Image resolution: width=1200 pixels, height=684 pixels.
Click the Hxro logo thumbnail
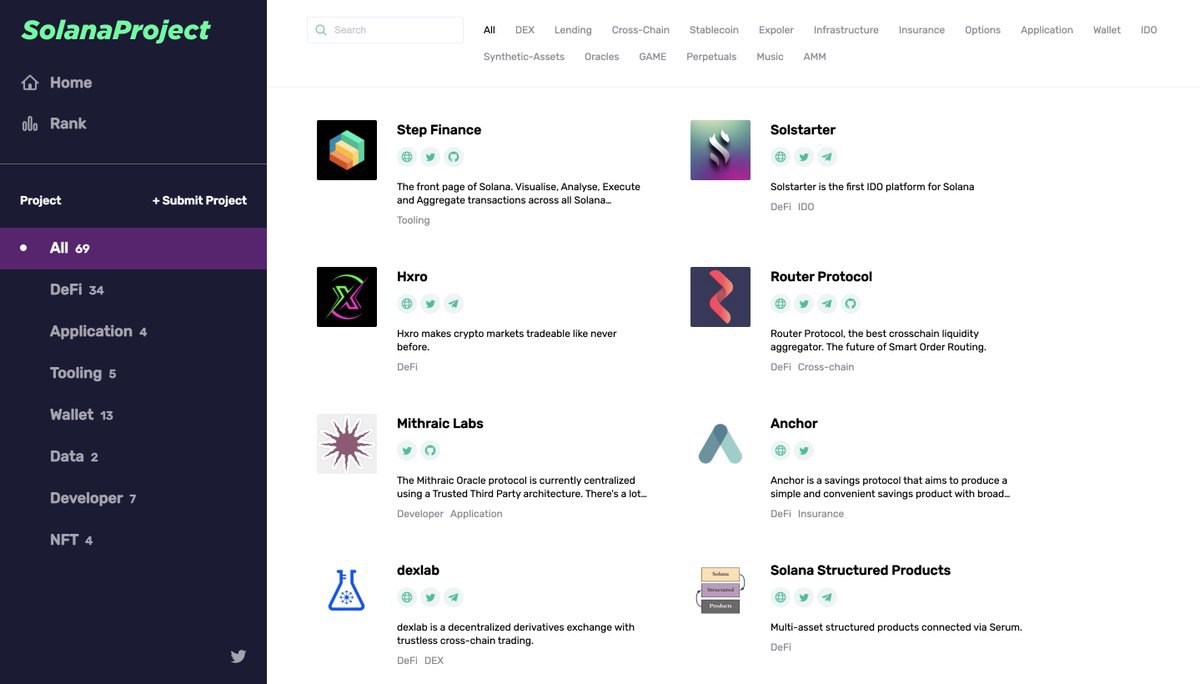tap(347, 297)
